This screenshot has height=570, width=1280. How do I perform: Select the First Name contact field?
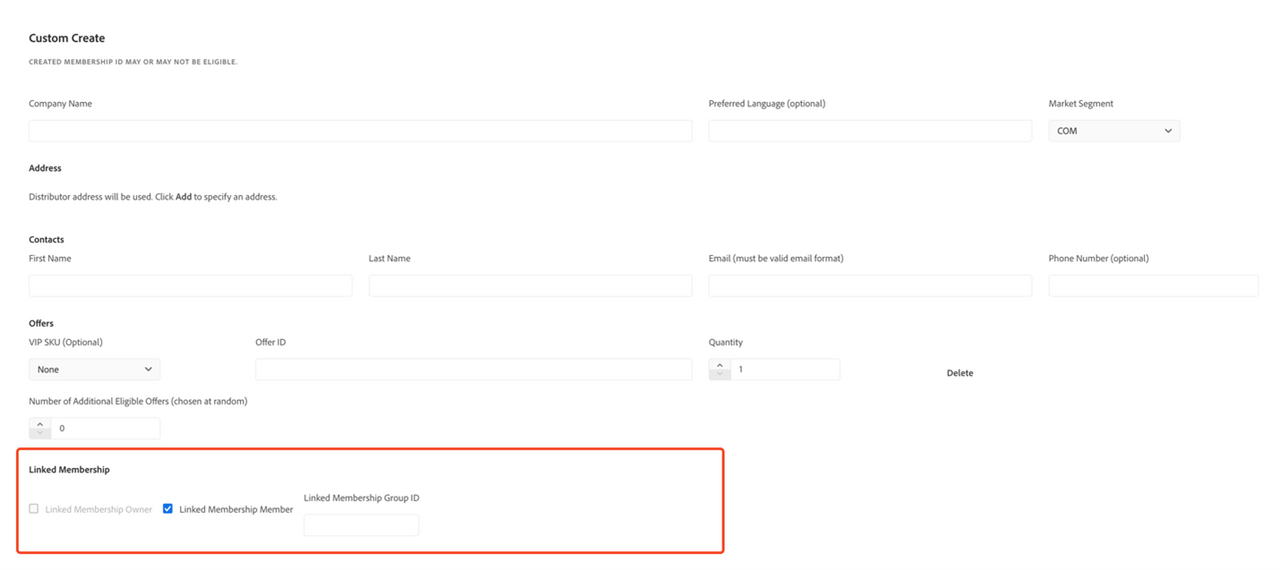coord(190,286)
